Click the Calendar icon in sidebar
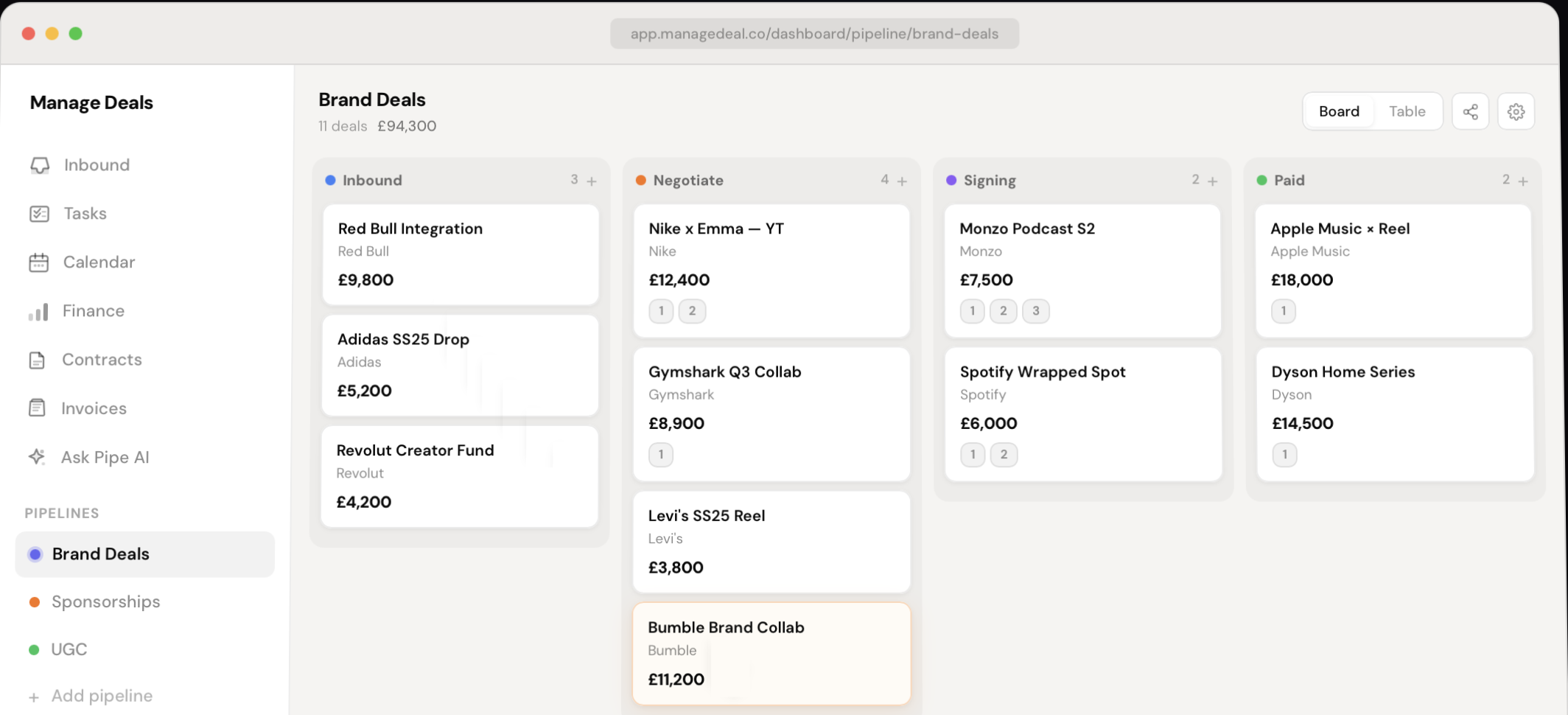The width and height of the screenshot is (1568, 715). (x=38, y=262)
